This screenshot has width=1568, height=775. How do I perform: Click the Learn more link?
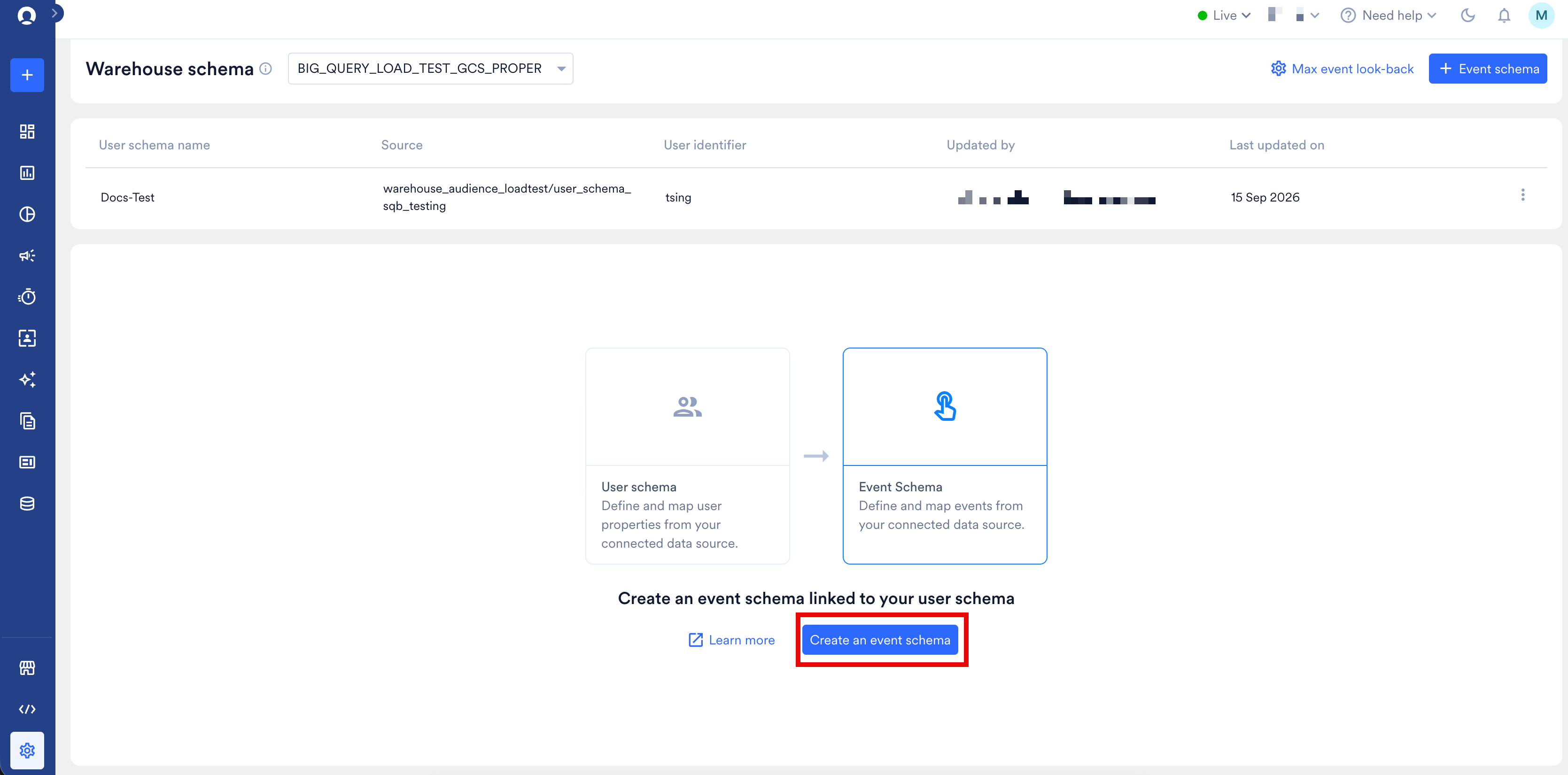coord(732,640)
